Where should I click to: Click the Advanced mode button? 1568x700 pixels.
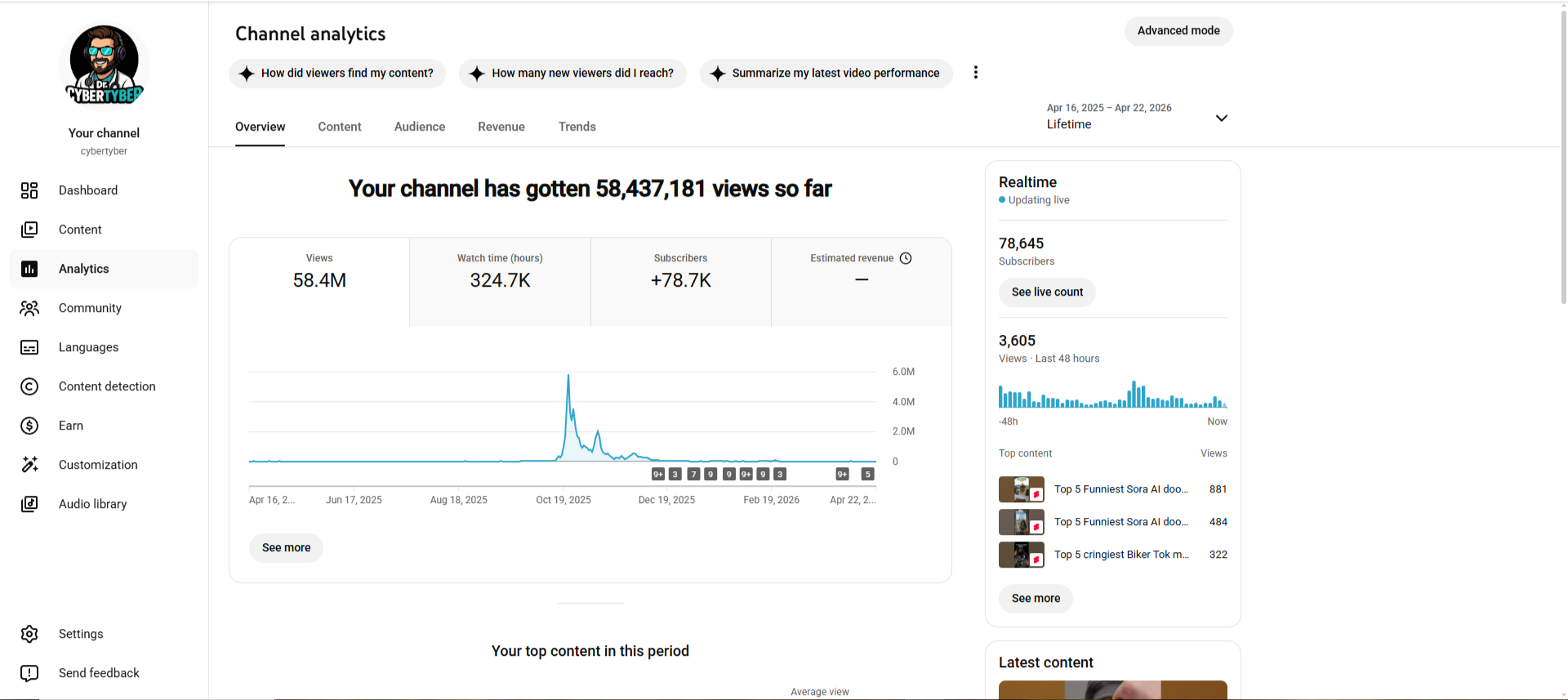1178,31
